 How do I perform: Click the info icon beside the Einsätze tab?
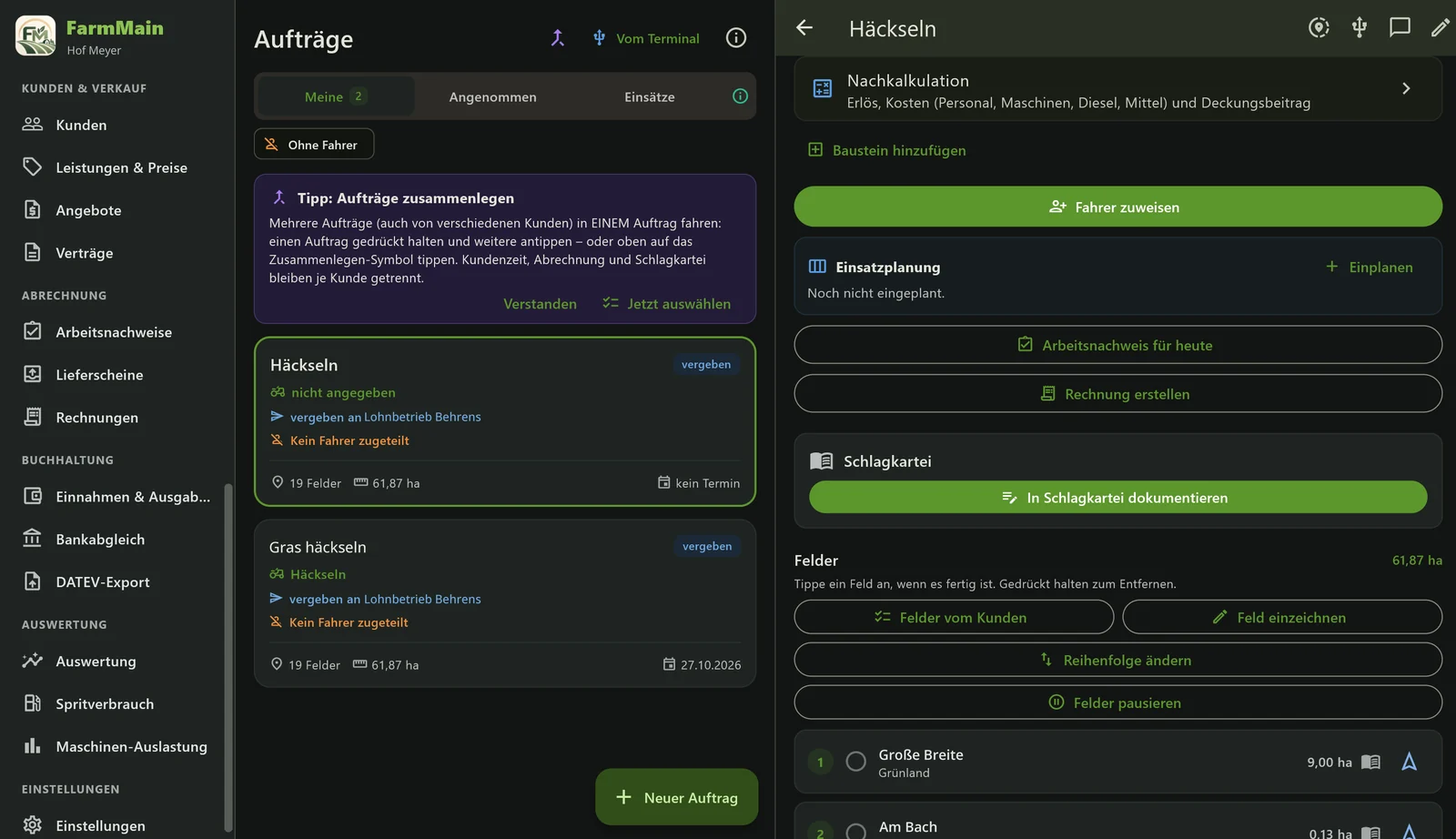[741, 96]
